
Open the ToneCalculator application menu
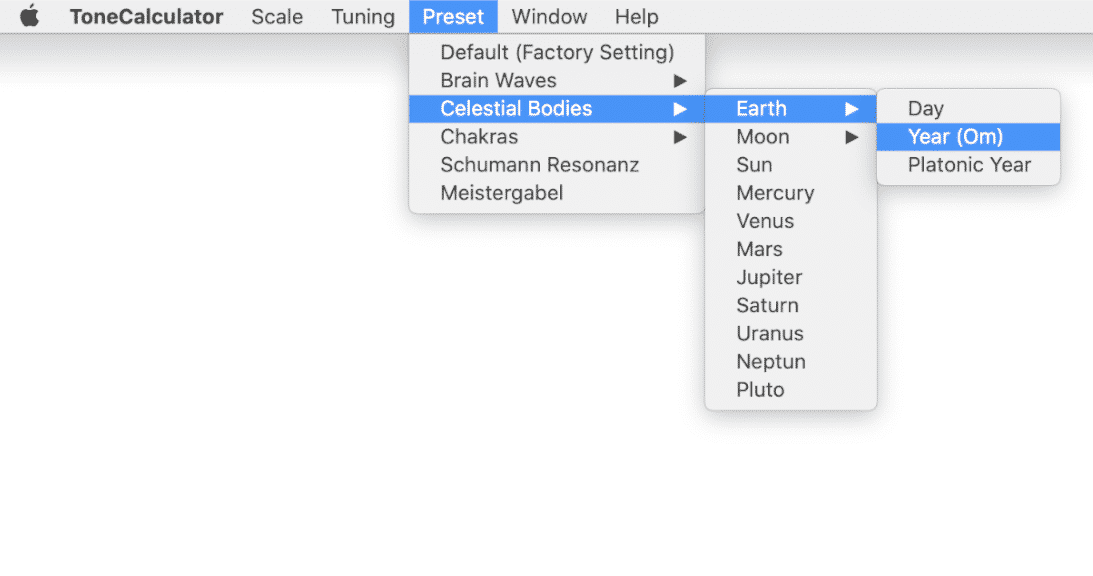click(x=146, y=17)
